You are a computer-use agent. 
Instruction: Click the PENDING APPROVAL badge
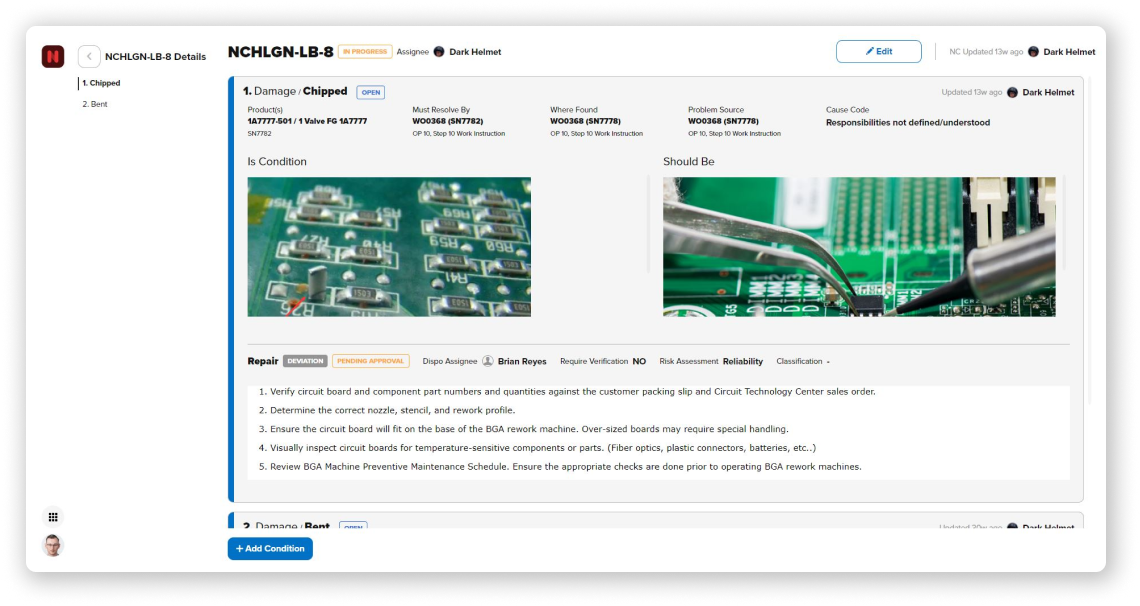370,361
